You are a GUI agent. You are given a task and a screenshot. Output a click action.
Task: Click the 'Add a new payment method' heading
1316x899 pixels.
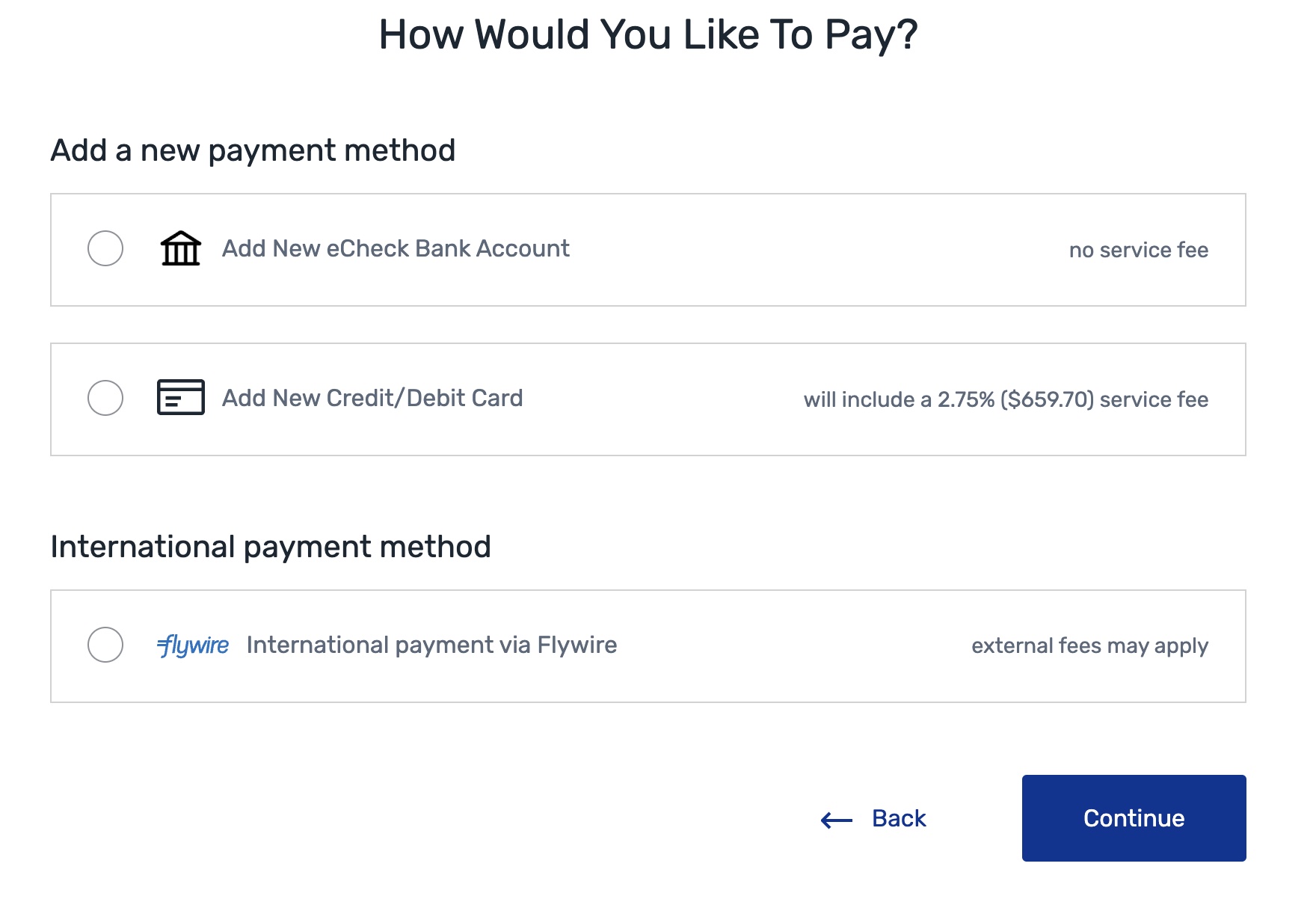[253, 150]
